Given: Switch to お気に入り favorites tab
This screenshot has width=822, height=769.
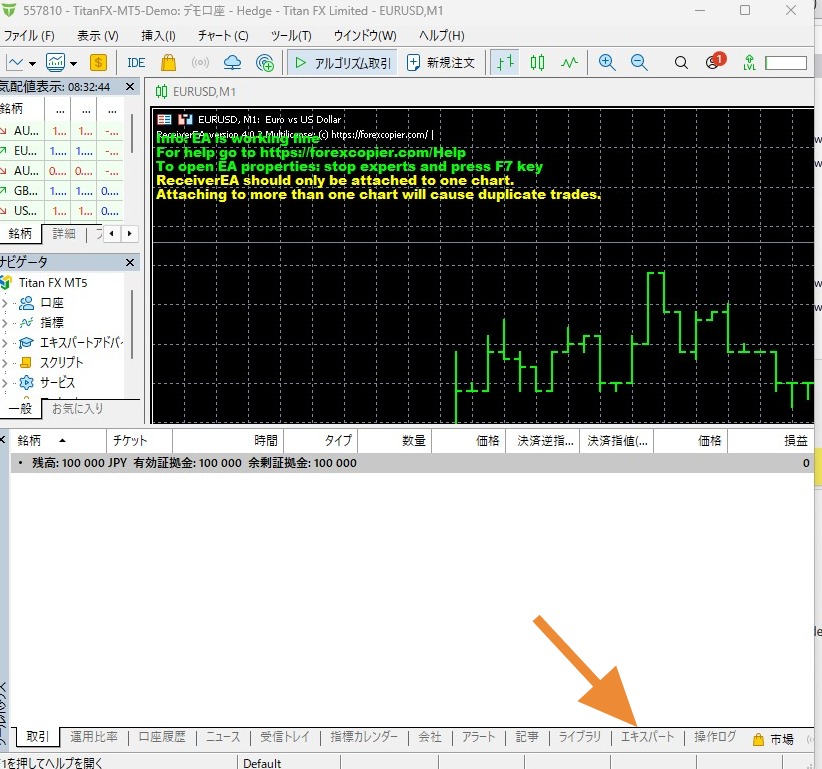Looking at the screenshot, I should pyautogui.click(x=78, y=408).
